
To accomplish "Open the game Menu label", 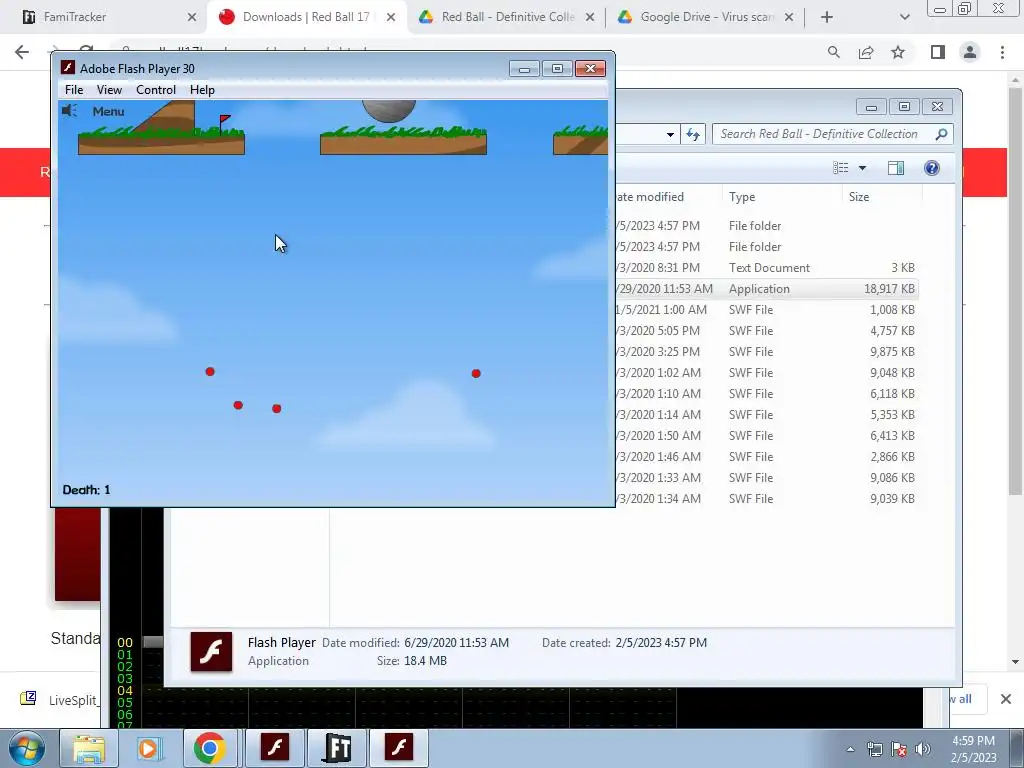I will click(x=108, y=112).
